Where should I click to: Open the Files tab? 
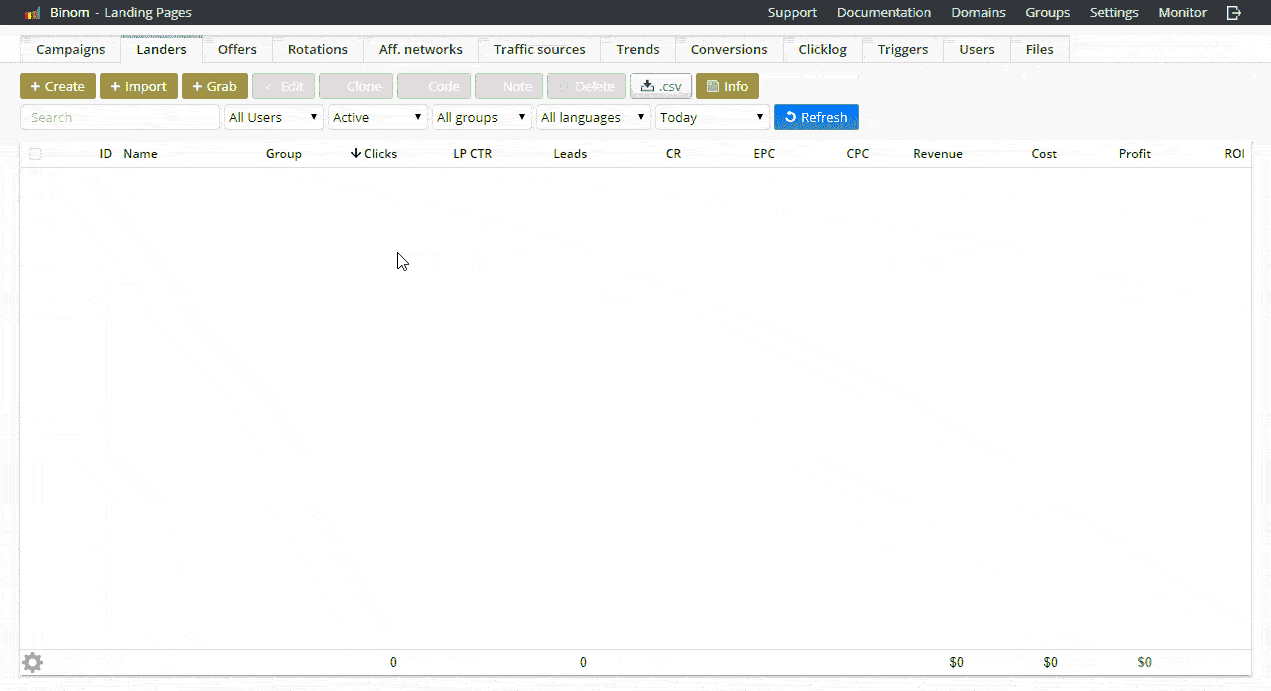(x=1040, y=49)
